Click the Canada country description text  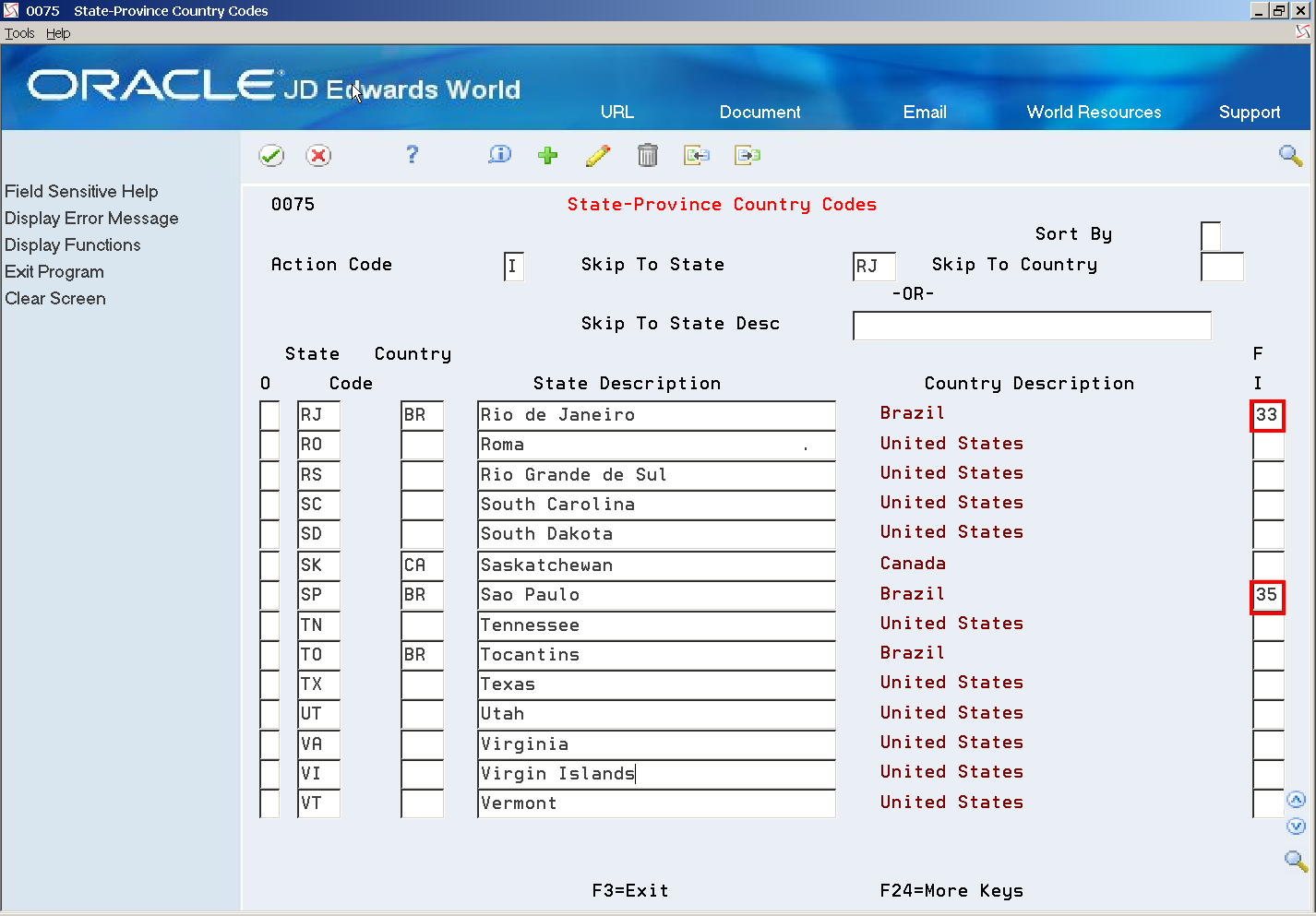pos(913,564)
